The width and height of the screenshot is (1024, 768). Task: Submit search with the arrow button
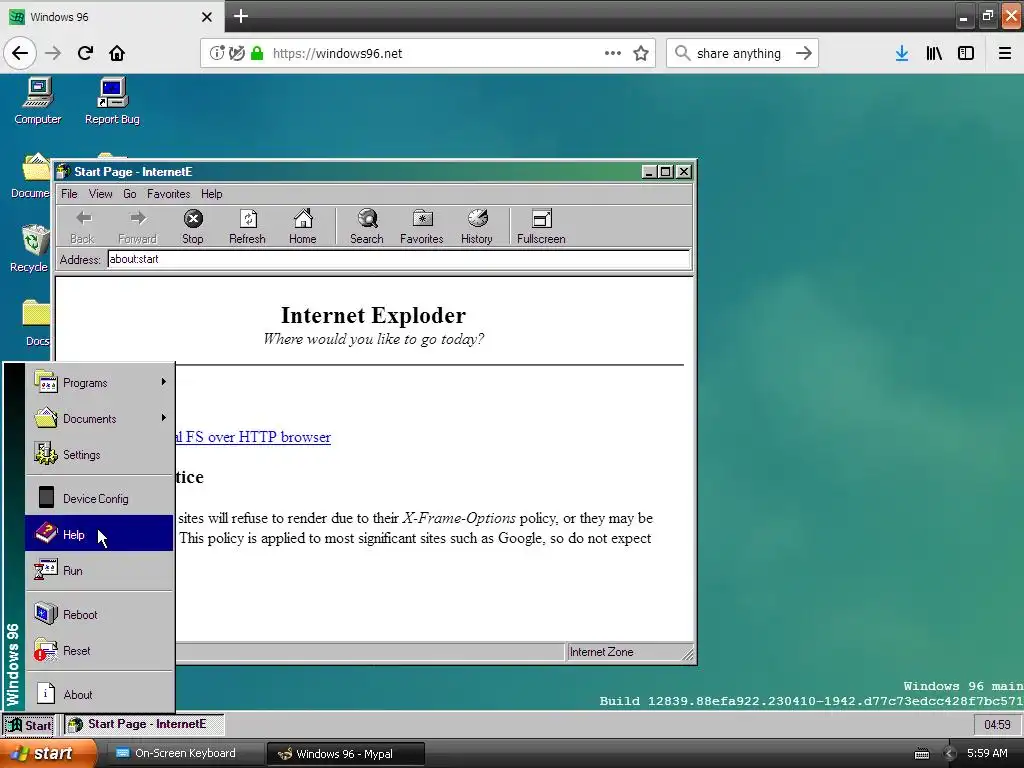click(x=804, y=53)
